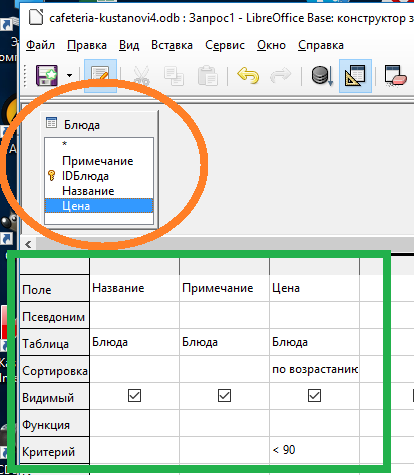Click the Поле cell containing Примечание
This screenshot has width=414, height=475.
[x=224, y=288]
